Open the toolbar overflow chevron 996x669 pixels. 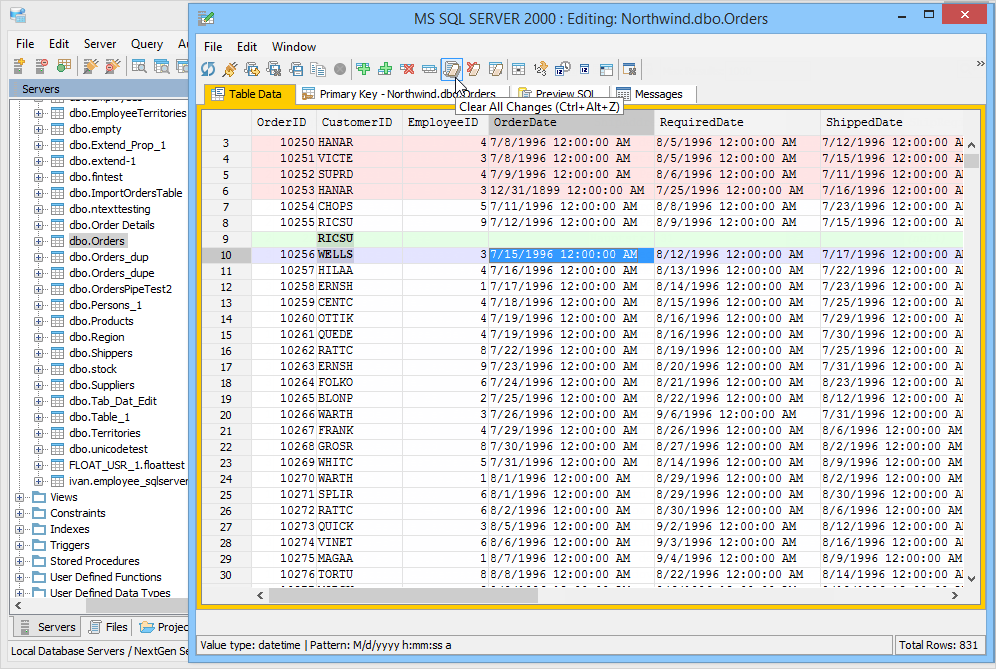click(x=980, y=64)
